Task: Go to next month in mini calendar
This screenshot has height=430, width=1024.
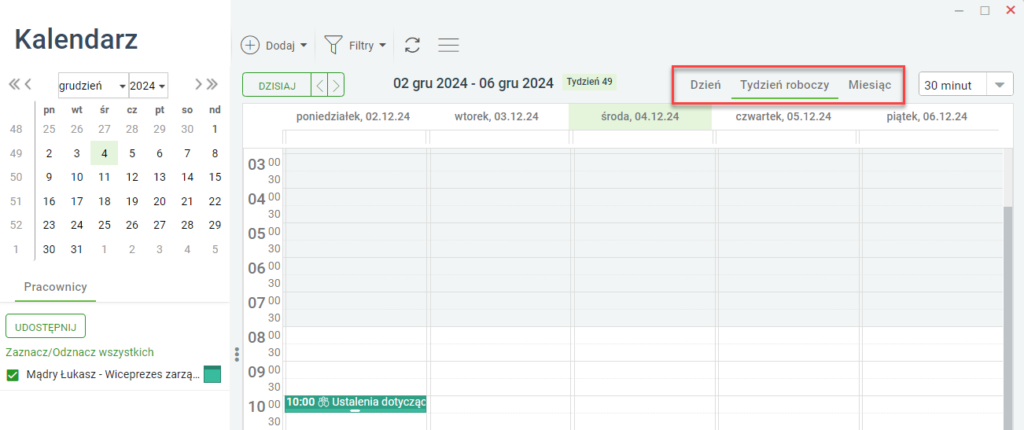Action: click(199, 84)
